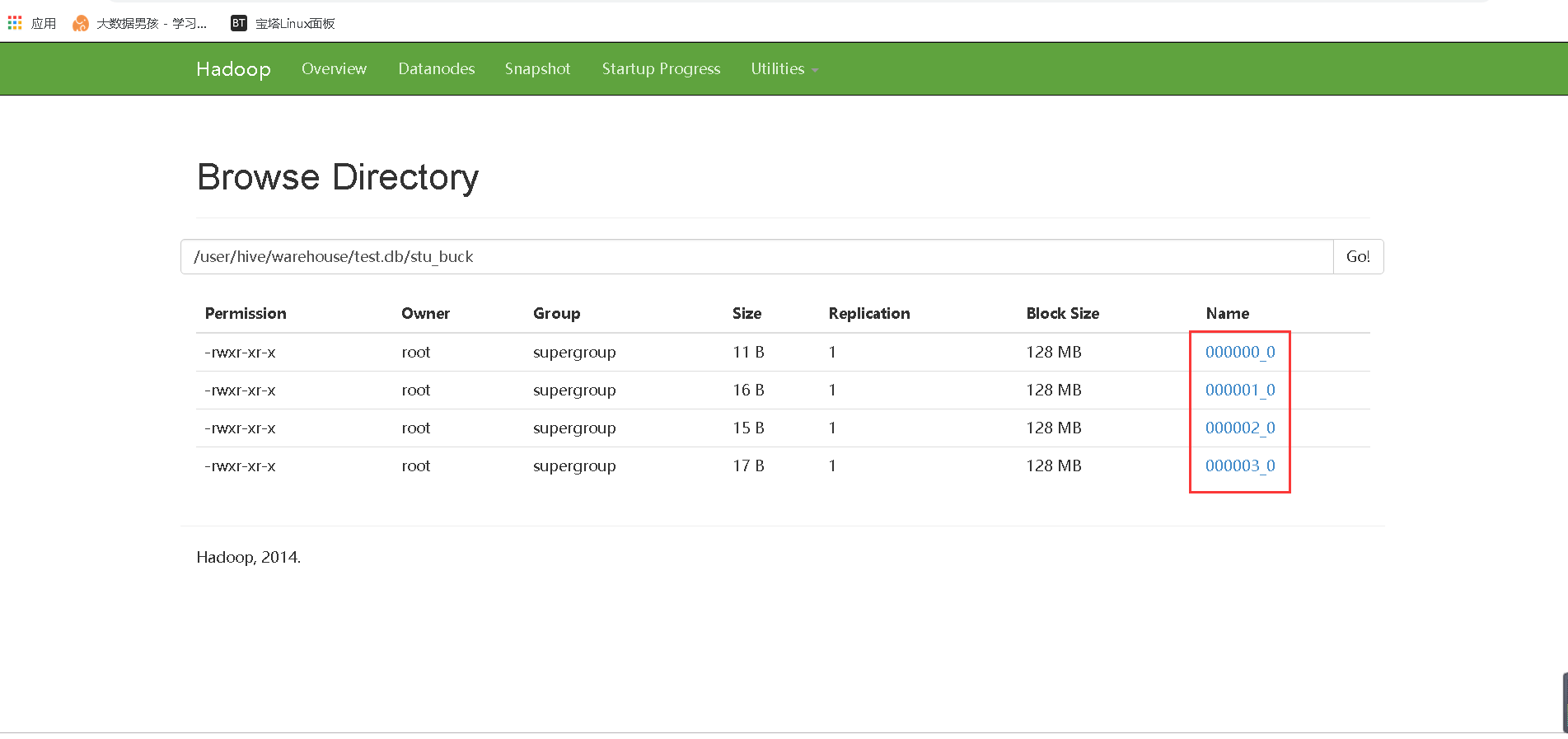Open file 000000_0
The image size is (1568, 739).
click(x=1239, y=353)
